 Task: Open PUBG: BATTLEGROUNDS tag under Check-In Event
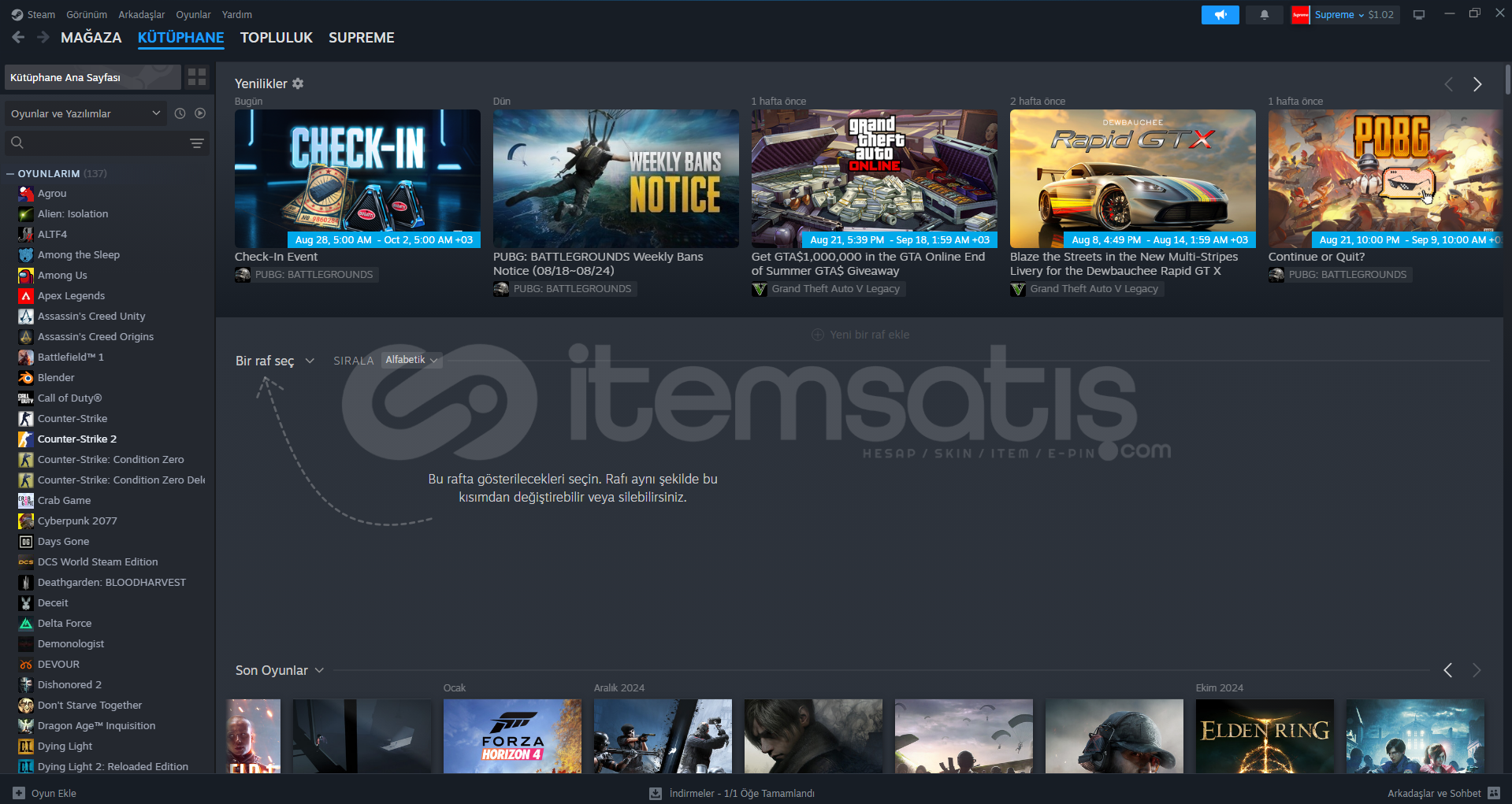click(x=306, y=275)
